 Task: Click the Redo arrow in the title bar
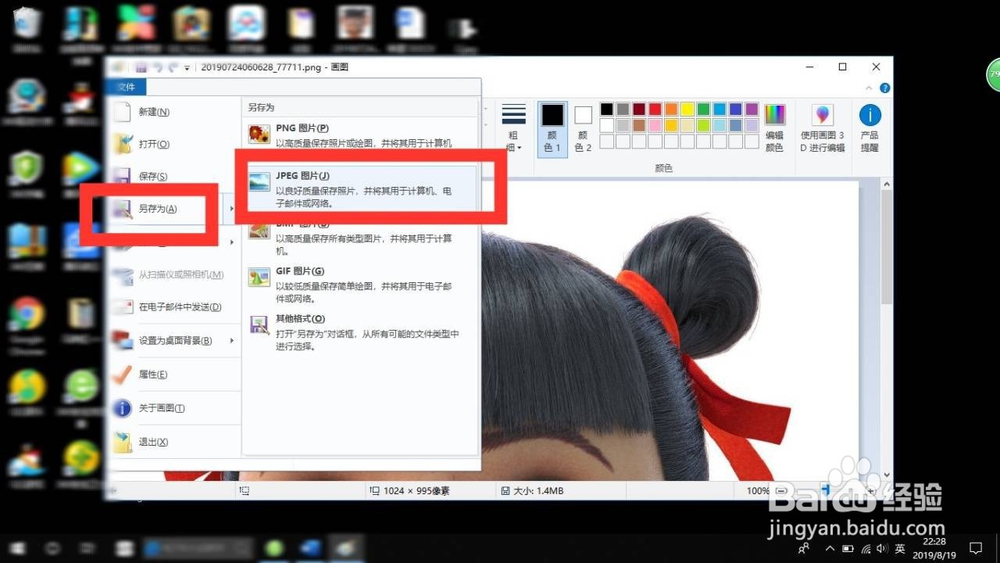pyautogui.click(x=173, y=67)
